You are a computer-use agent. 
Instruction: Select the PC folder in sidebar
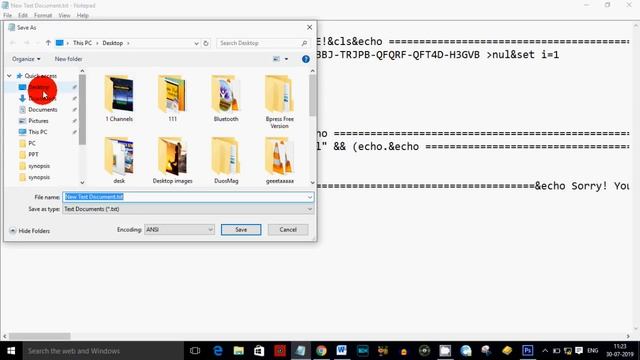[32, 143]
